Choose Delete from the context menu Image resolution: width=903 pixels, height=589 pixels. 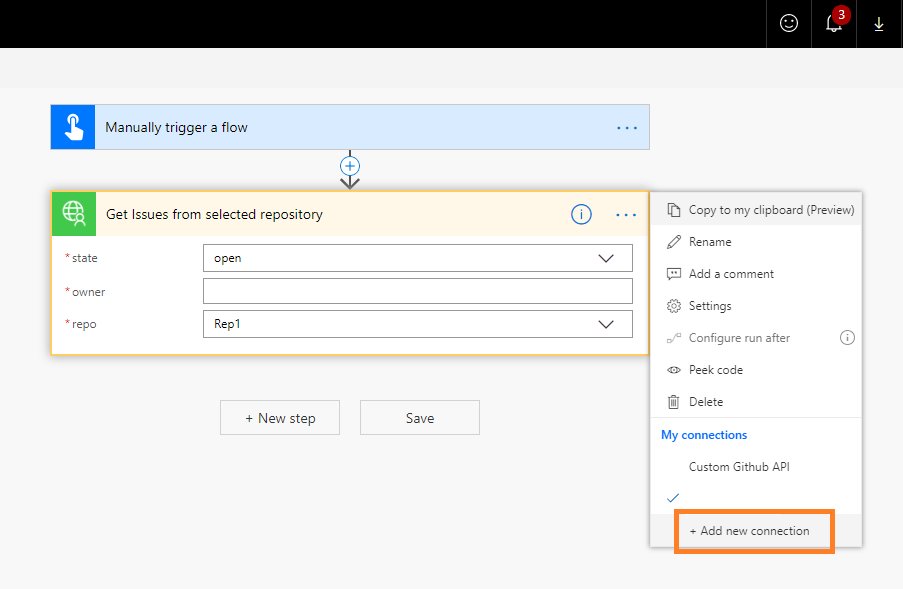pos(756,402)
